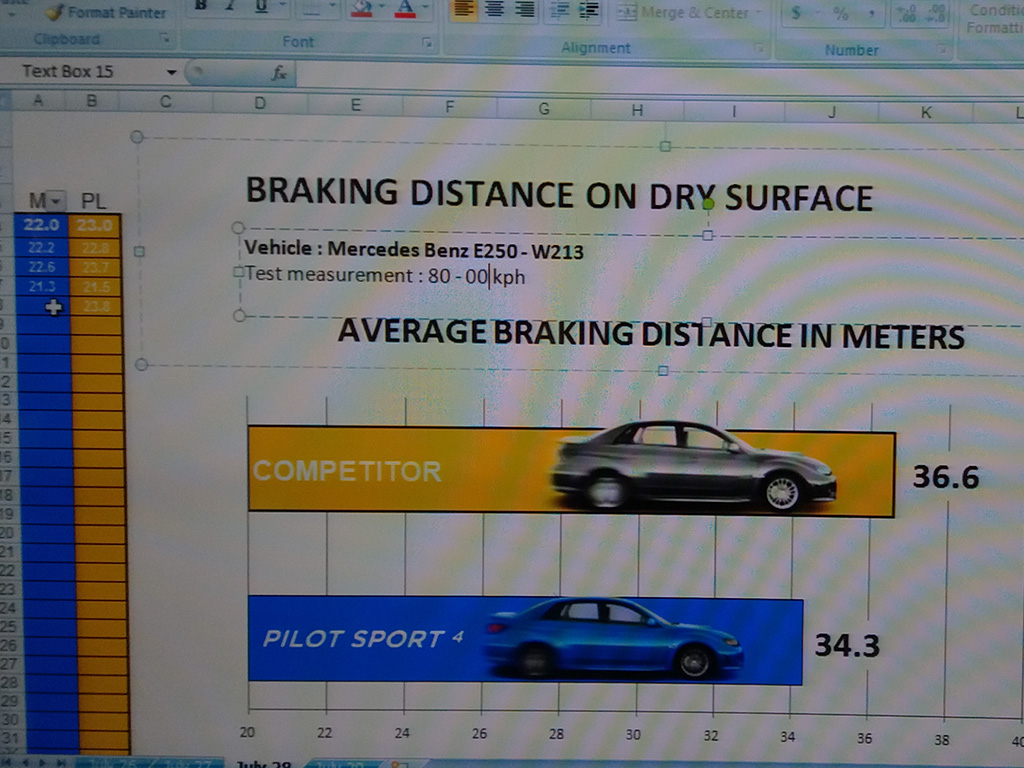Switch to the July 26 sheet tab
Viewport: 1024px width, 768px height.
pyautogui.click(x=112, y=764)
